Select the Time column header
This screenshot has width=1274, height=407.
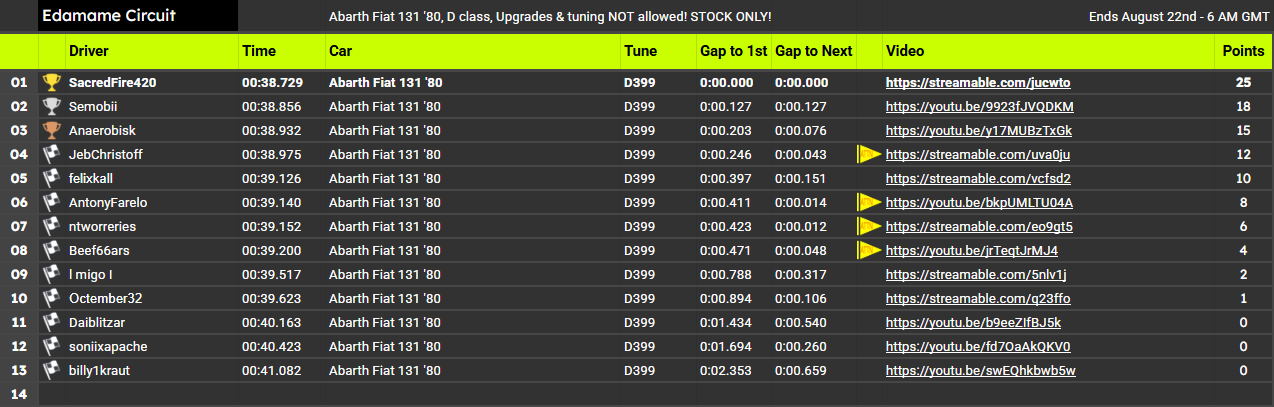259,50
